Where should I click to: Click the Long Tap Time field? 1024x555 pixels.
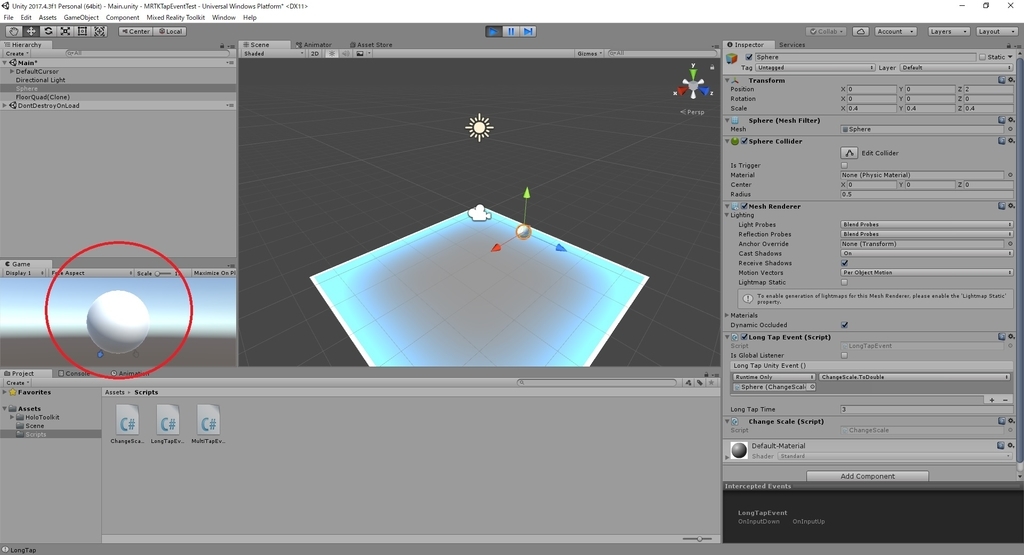click(927, 409)
